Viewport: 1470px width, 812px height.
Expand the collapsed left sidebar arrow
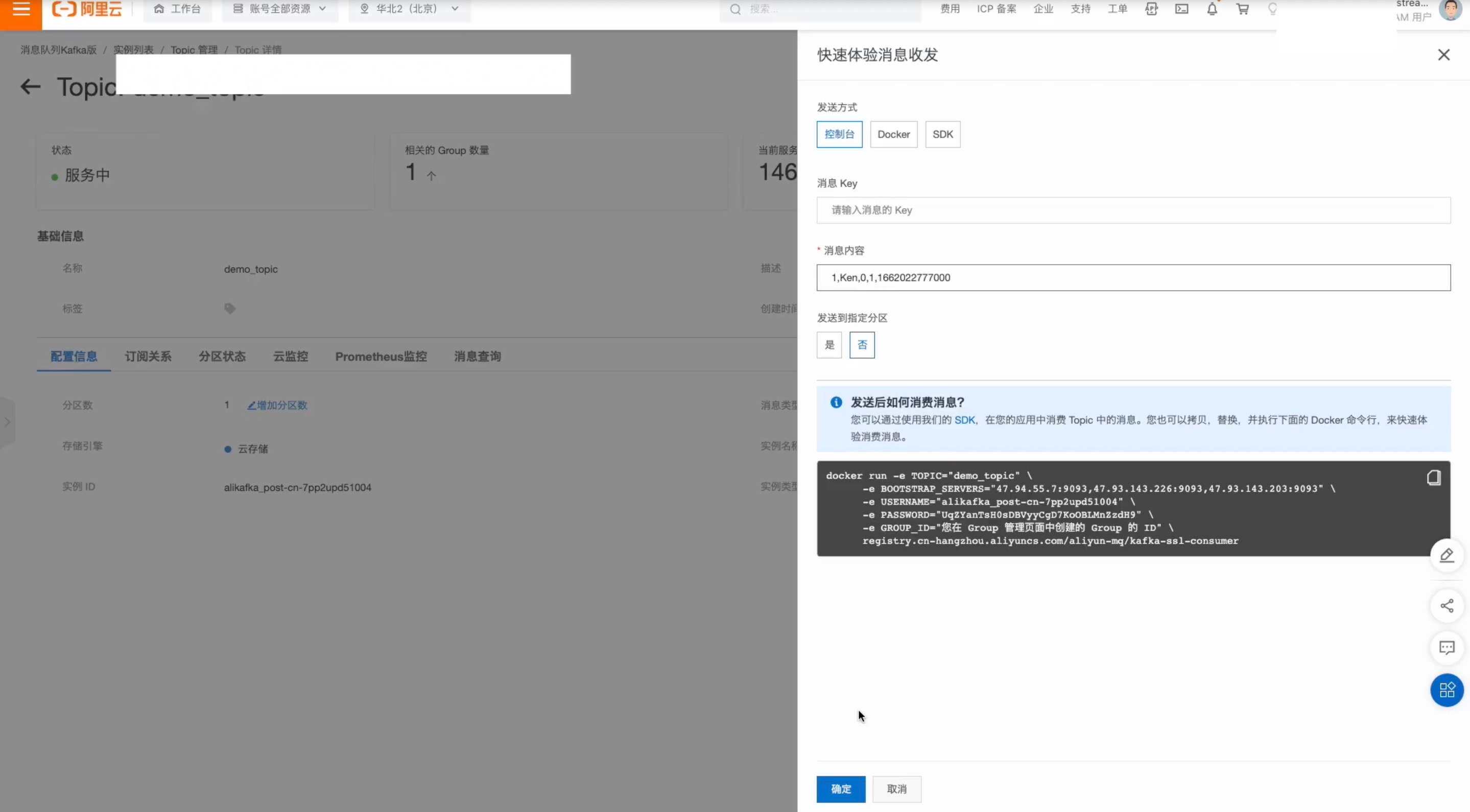point(7,422)
